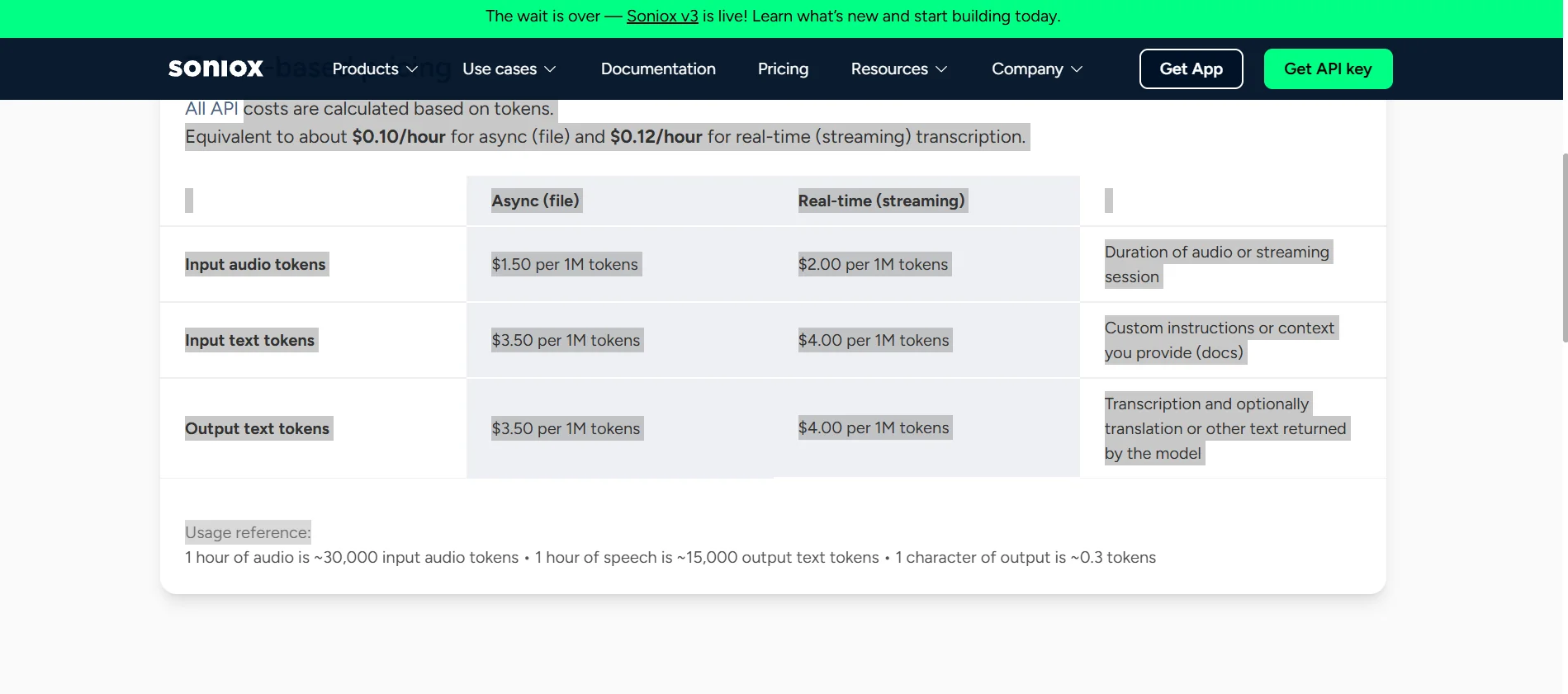
Task: Select the Input text tokens row label
Action: (249, 340)
